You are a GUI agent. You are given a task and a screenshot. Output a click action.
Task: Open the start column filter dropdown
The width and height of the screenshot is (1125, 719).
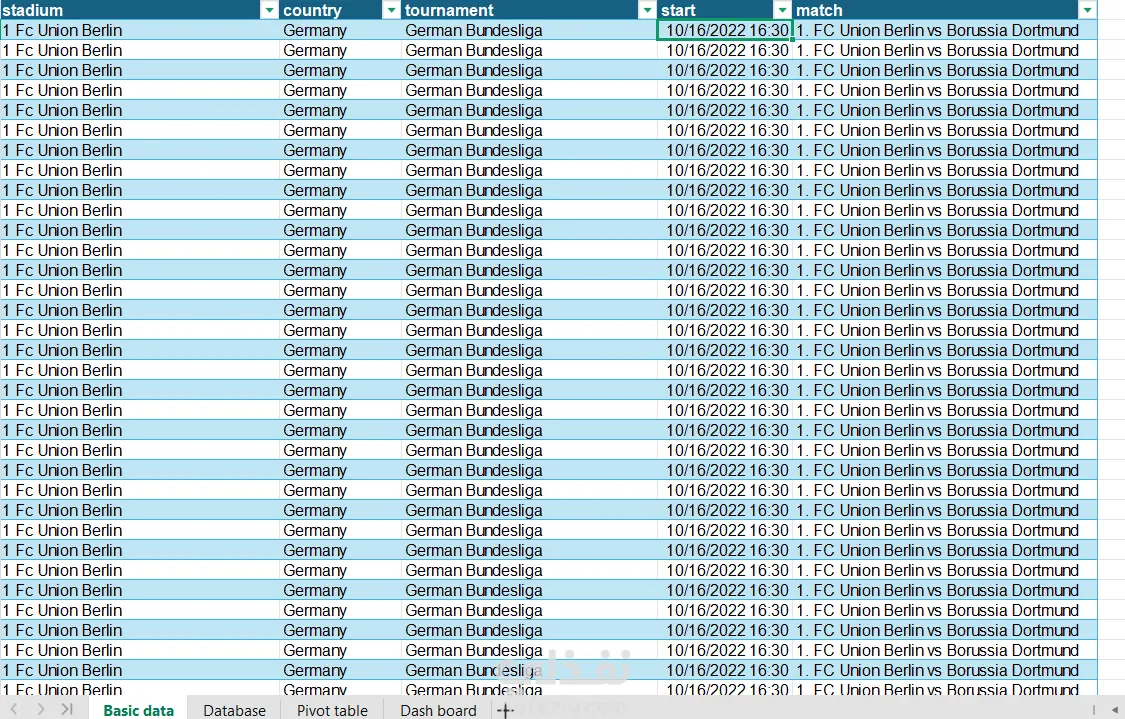(782, 10)
